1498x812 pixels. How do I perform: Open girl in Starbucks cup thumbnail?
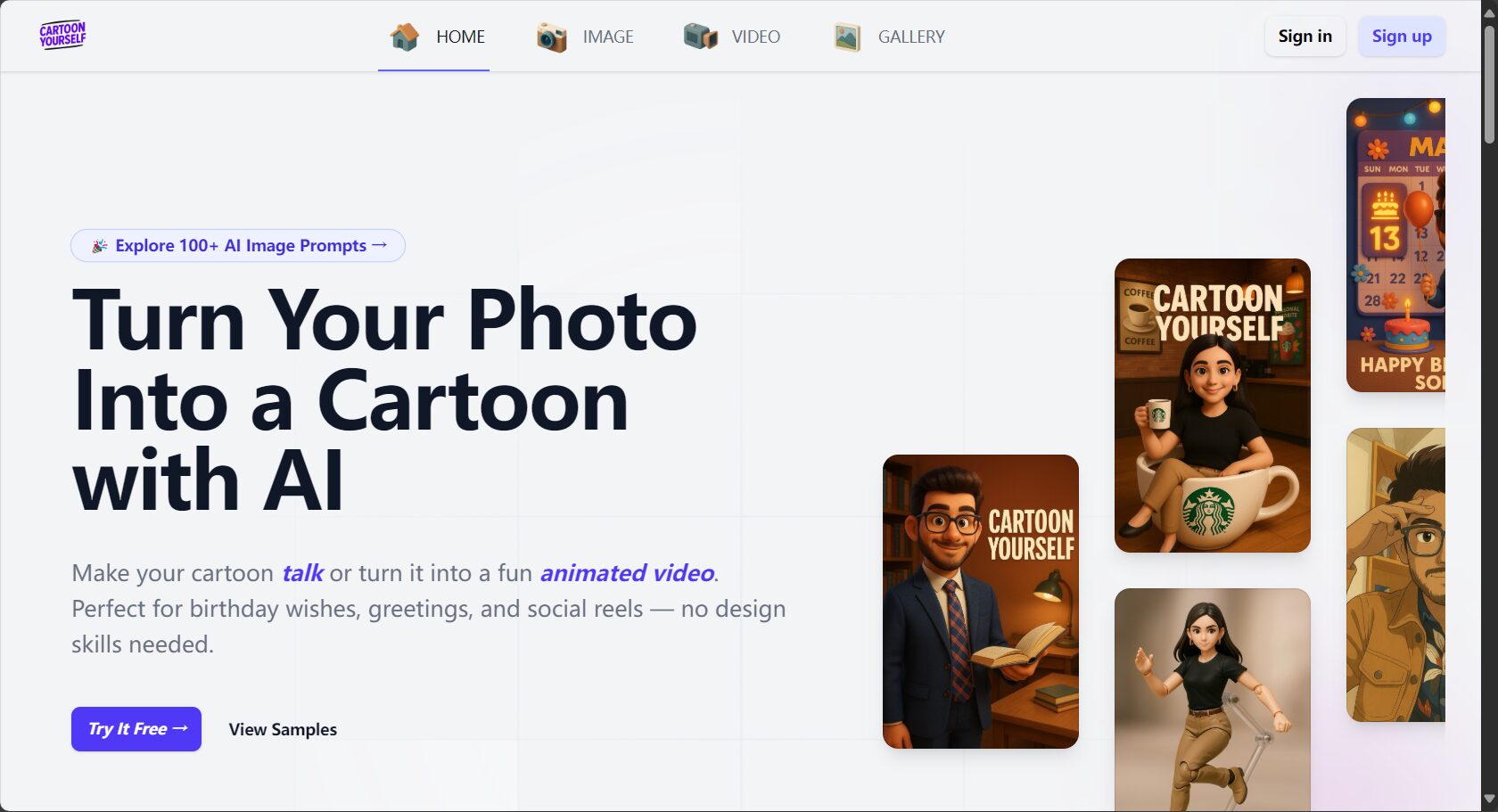1213,406
